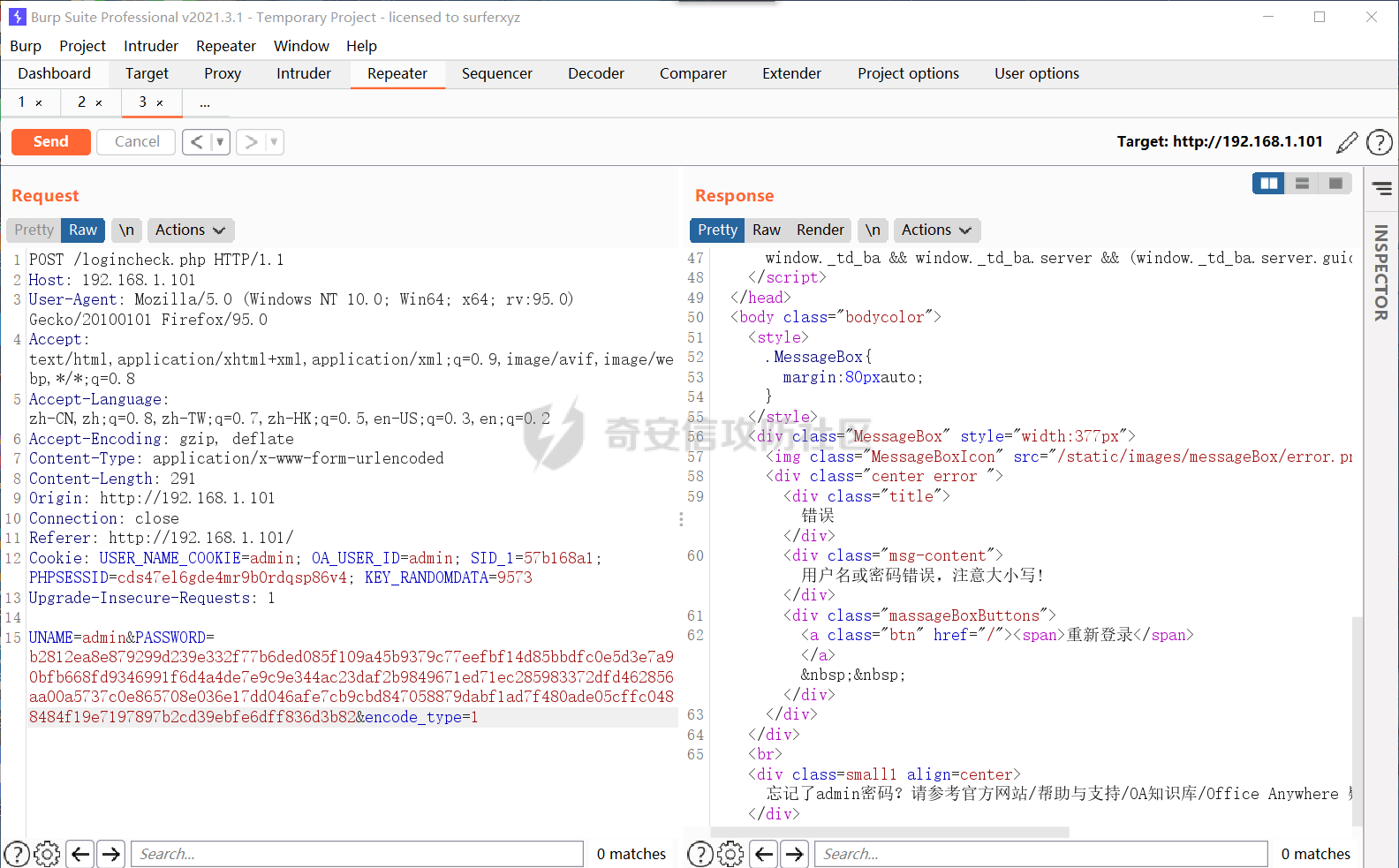Open response search settings gear
Image resolution: width=1399 pixels, height=868 pixels.
click(730, 854)
